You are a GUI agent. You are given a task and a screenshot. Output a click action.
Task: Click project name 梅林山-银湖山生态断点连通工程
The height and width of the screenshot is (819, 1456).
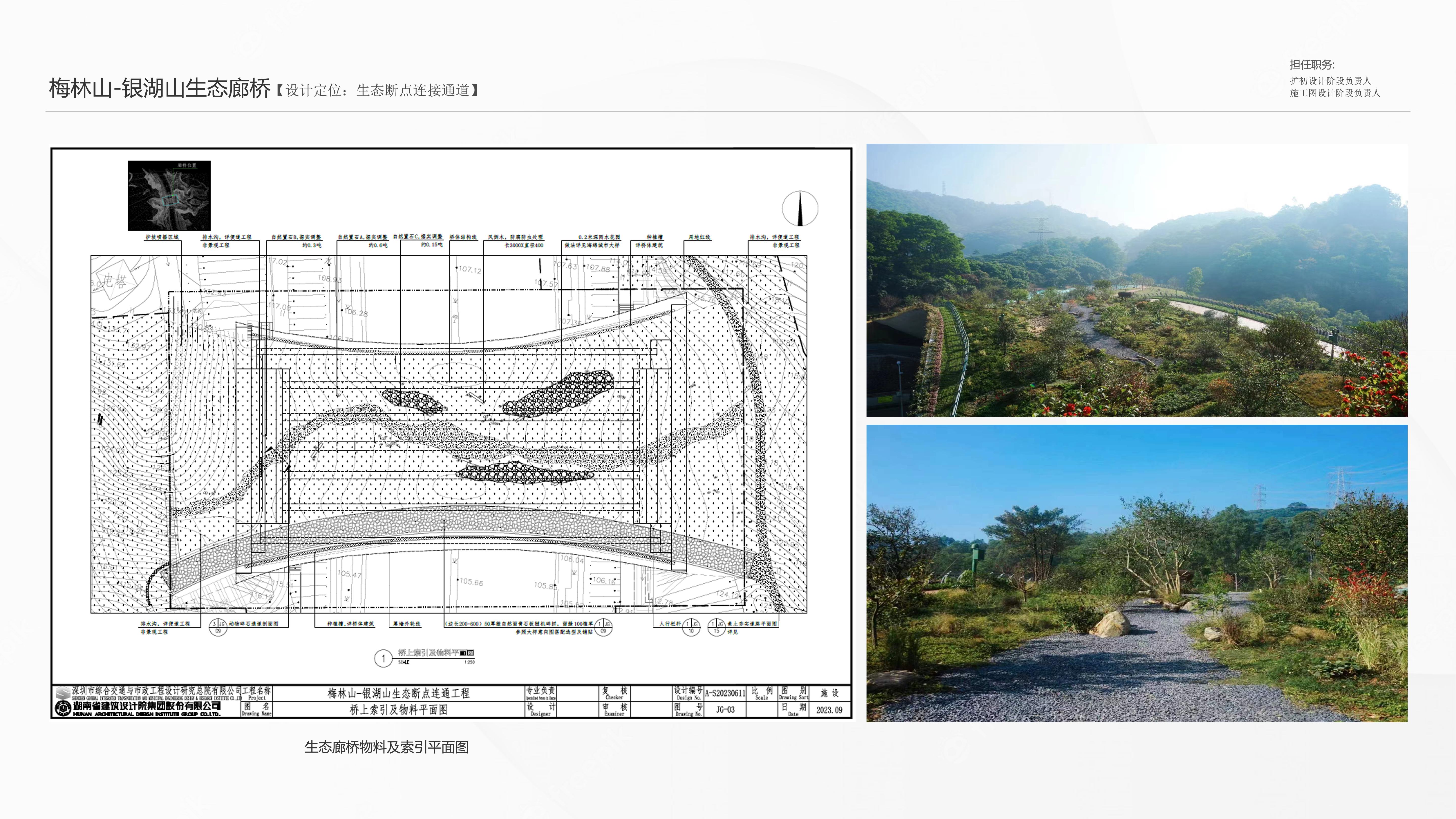tap(398, 694)
